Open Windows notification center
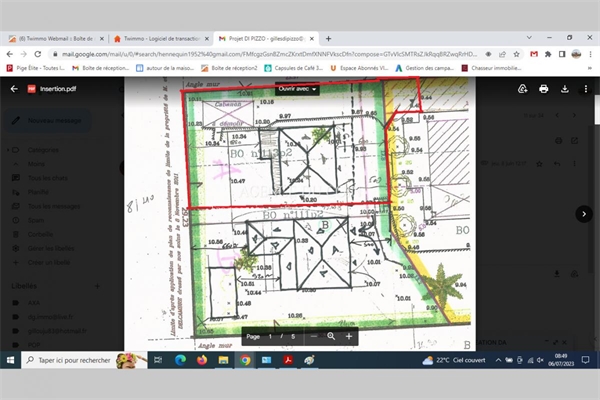Image resolution: width=600 pixels, height=400 pixels. [x=585, y=360]
